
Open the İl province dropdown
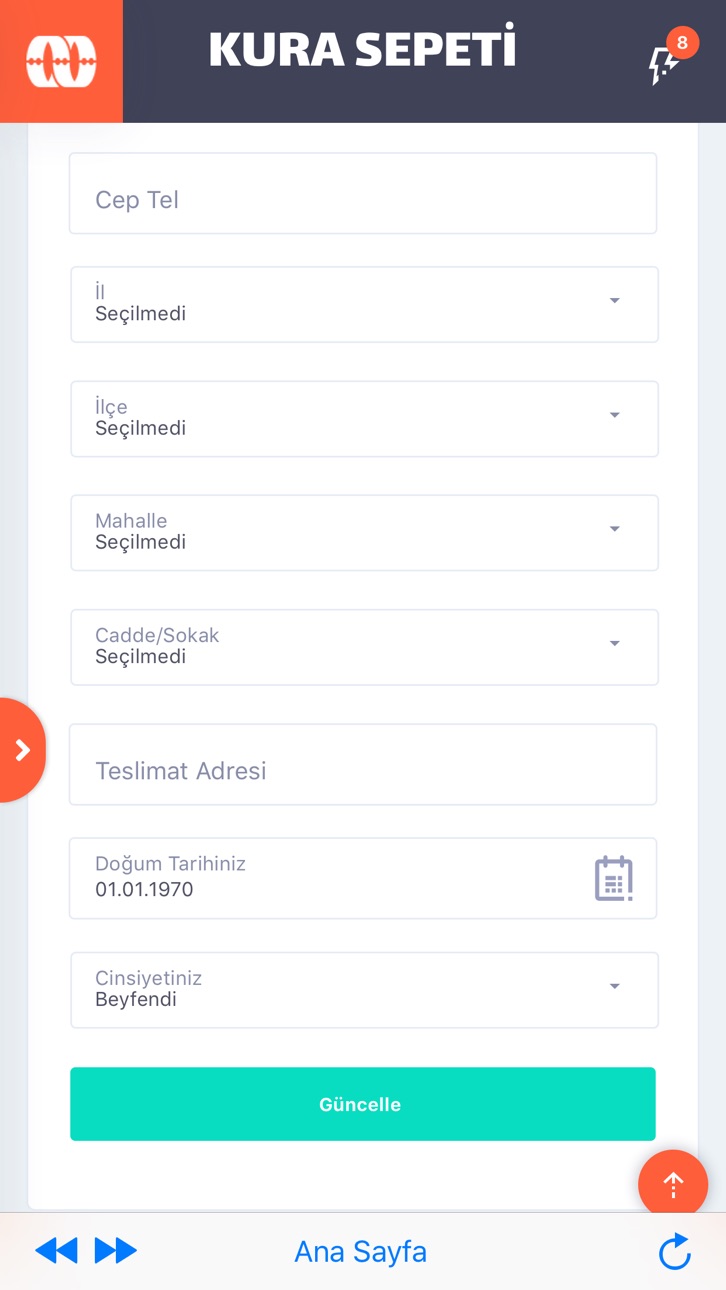click(x=364, y=304)
